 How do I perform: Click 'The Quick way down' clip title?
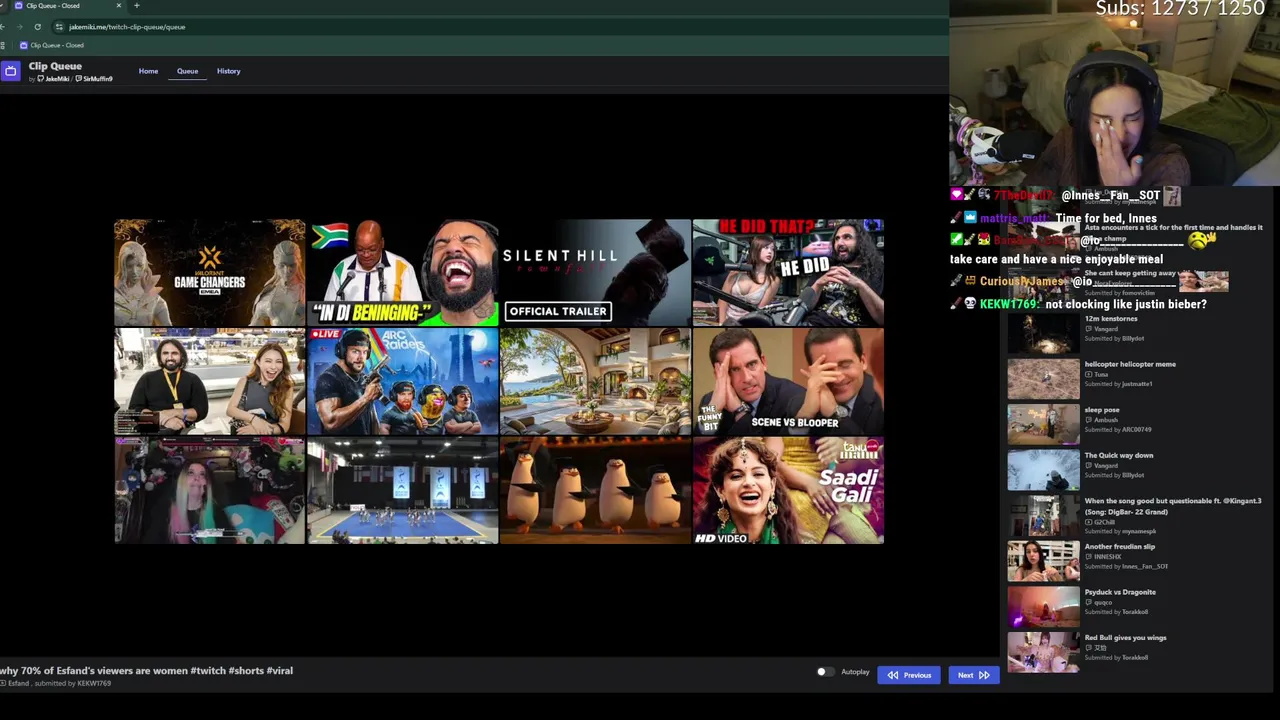click(x=1119, y=455)
